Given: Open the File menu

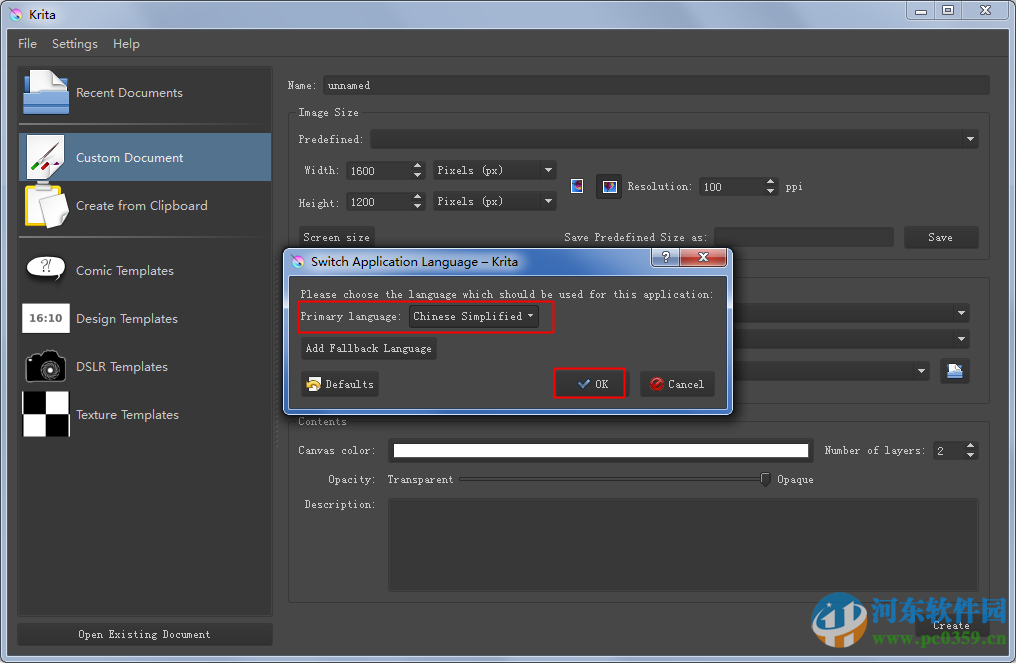Looking at the screenshot, I should (x=27, y=43).
